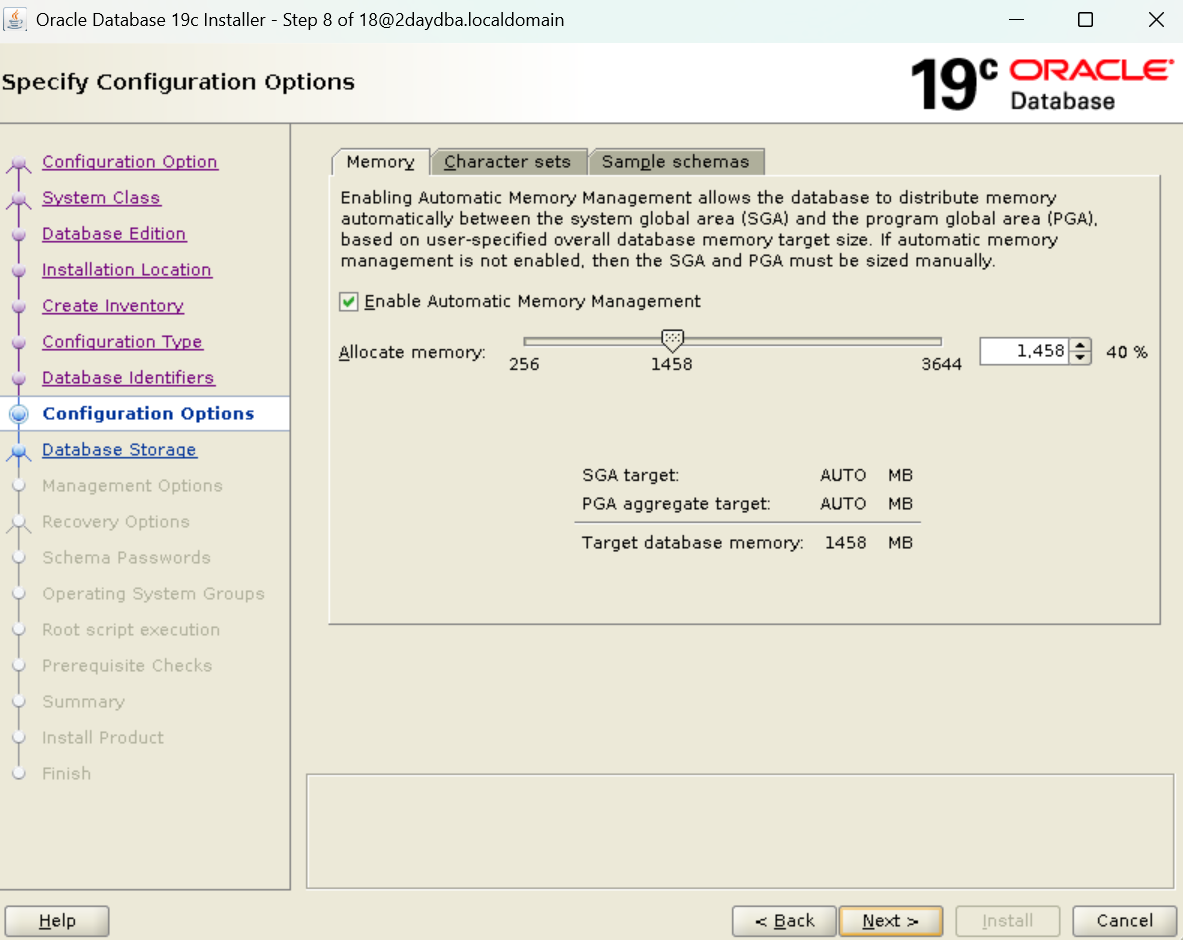The image size is (1183, 940).
Task: Open Create Inventory step link
Action: pyautogui.click(x=113, y=306)
